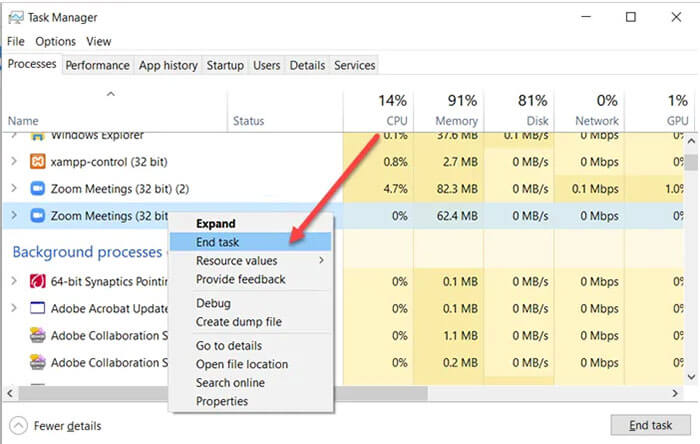Open the Startup tab
The image size is (700, 444).
click(x=224, y=65)
